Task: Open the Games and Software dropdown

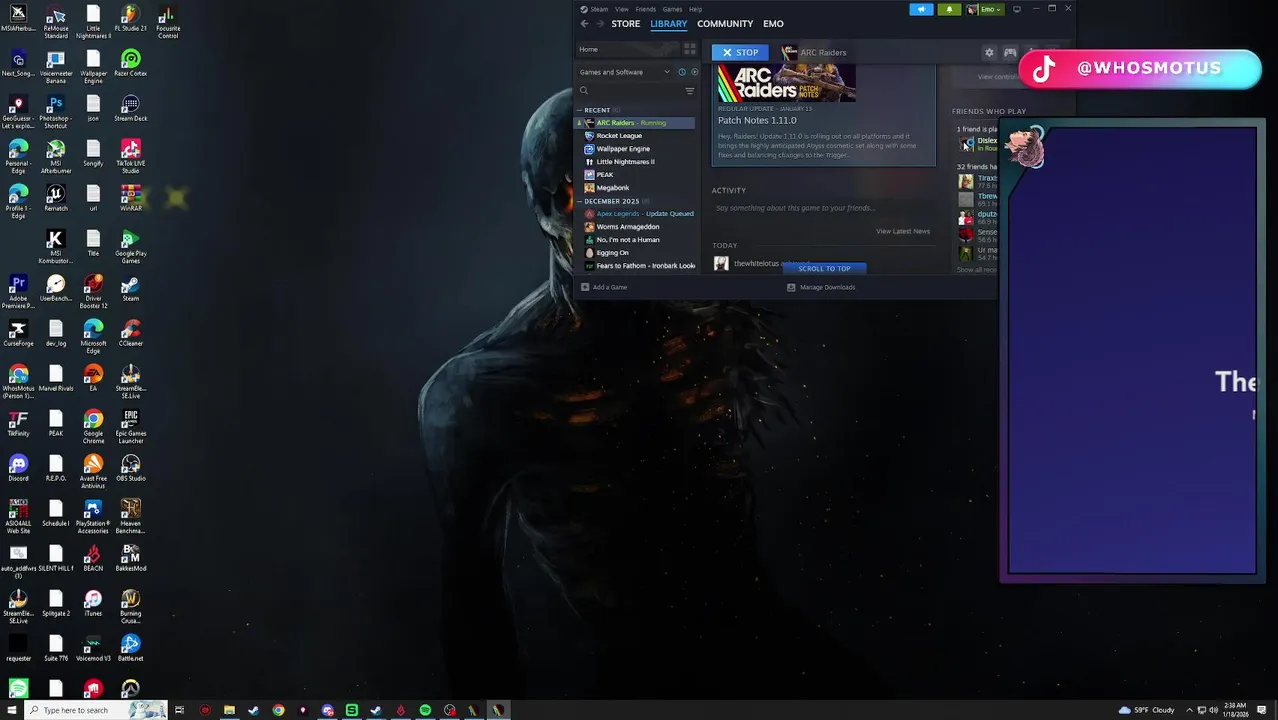Action: 625,72
